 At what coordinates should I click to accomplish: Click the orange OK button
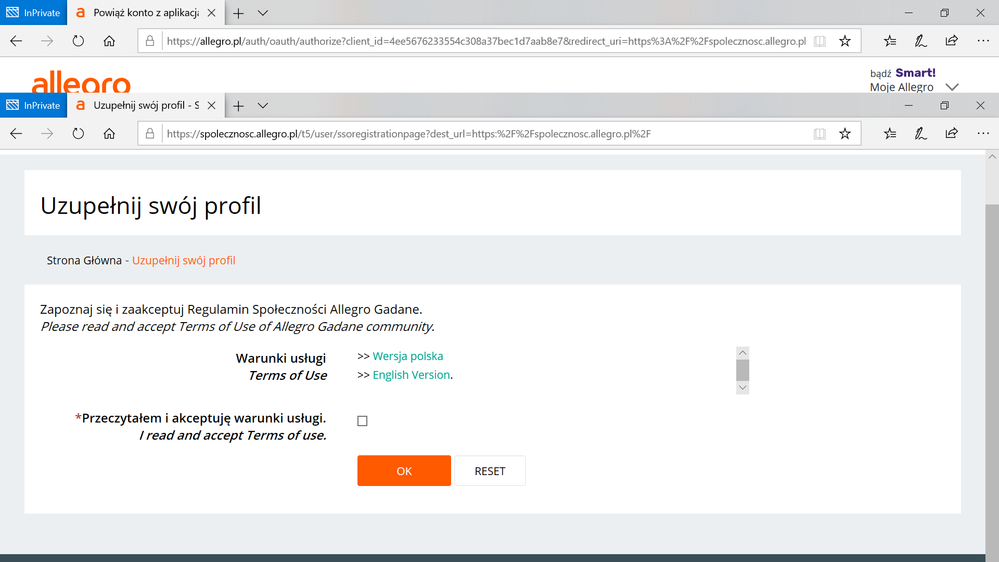(x=404, y=470)
